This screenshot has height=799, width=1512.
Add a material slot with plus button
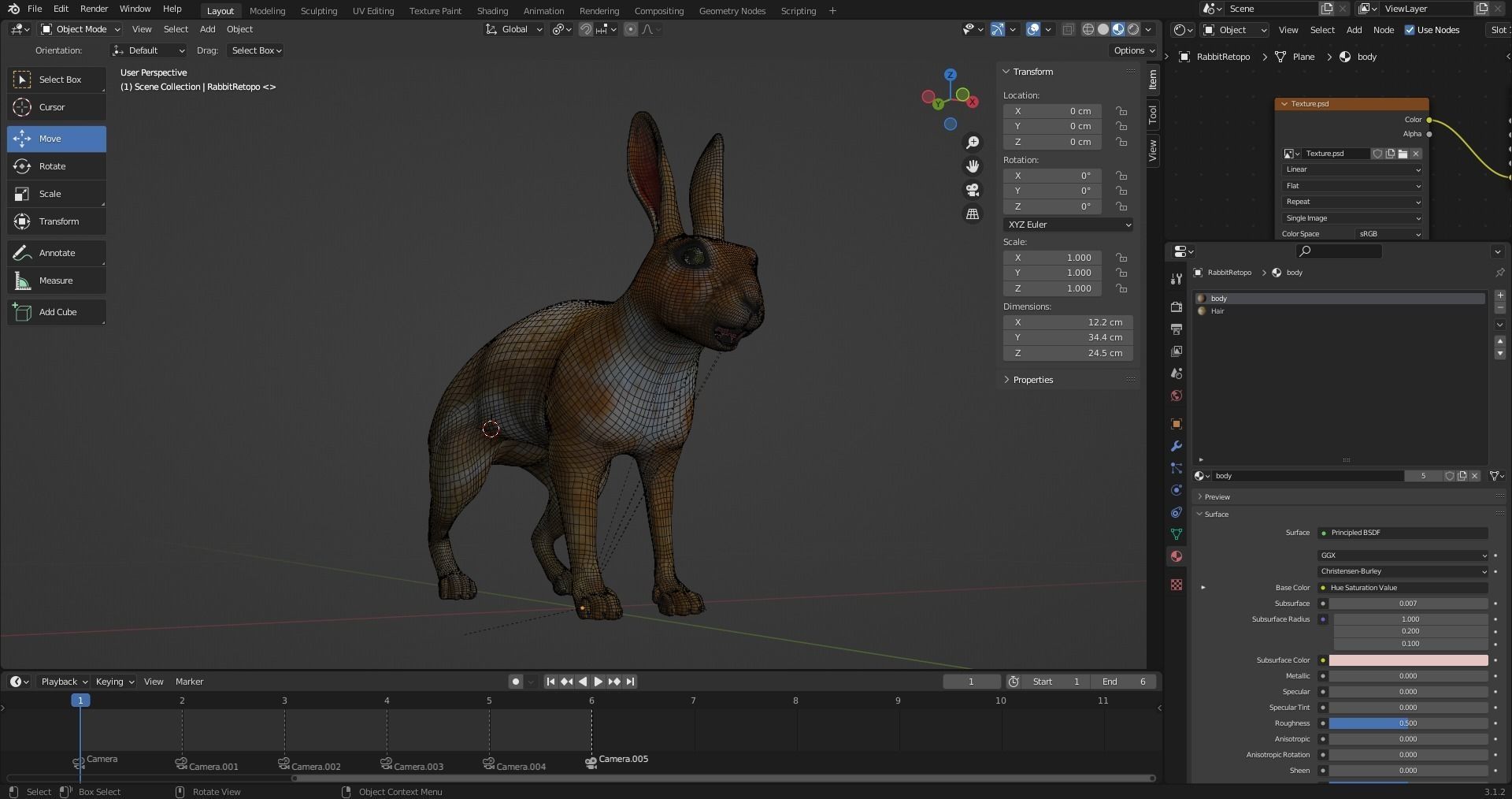pyautogui.click(x=1499, y=295)
